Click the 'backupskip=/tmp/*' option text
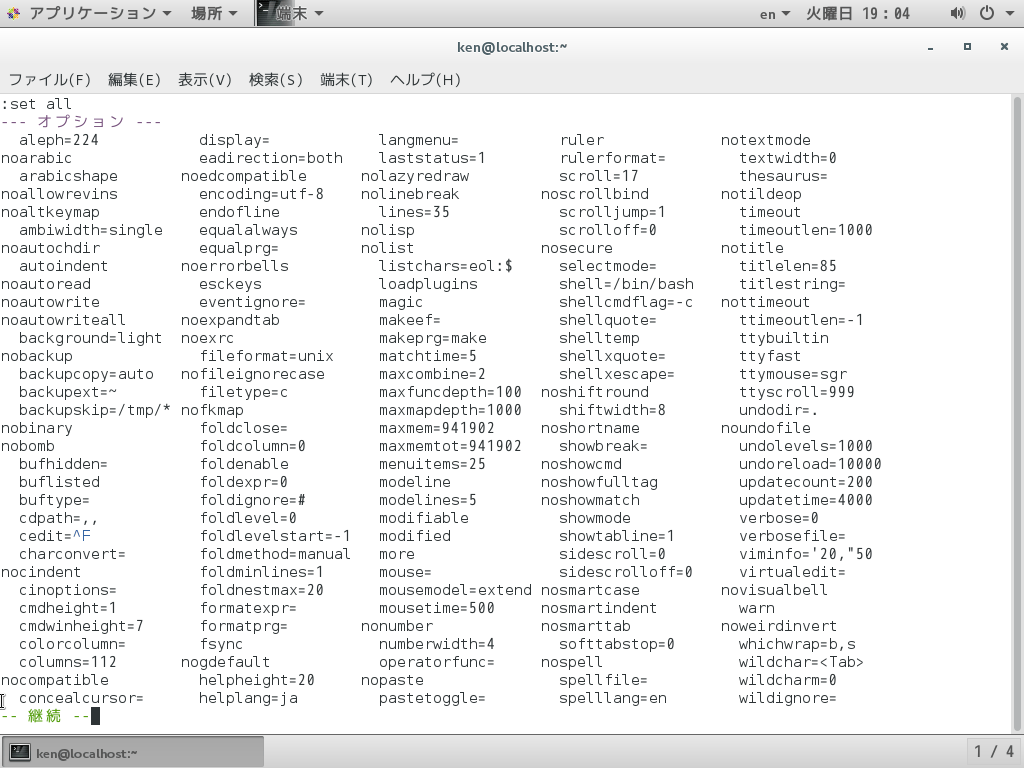Viewport: 1024px width, 768px height. click(95, 410)
